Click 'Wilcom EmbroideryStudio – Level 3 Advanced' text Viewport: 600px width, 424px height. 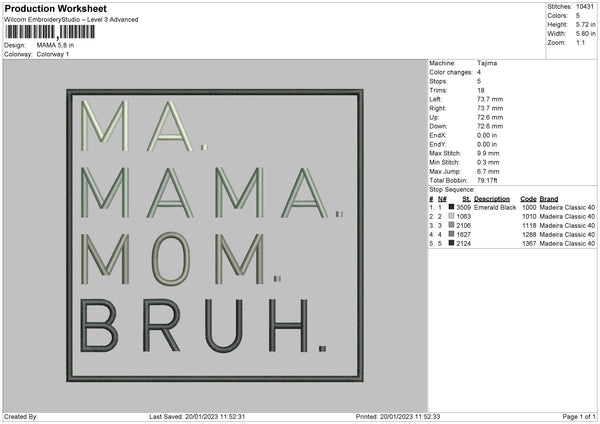(x=71, y=20)
